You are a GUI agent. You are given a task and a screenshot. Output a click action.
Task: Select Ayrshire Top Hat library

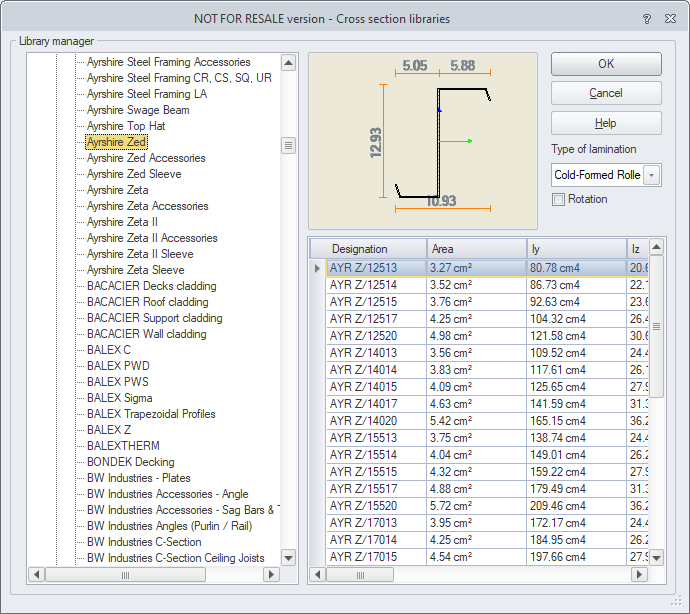pyautogui.click(x=126, y=126)
